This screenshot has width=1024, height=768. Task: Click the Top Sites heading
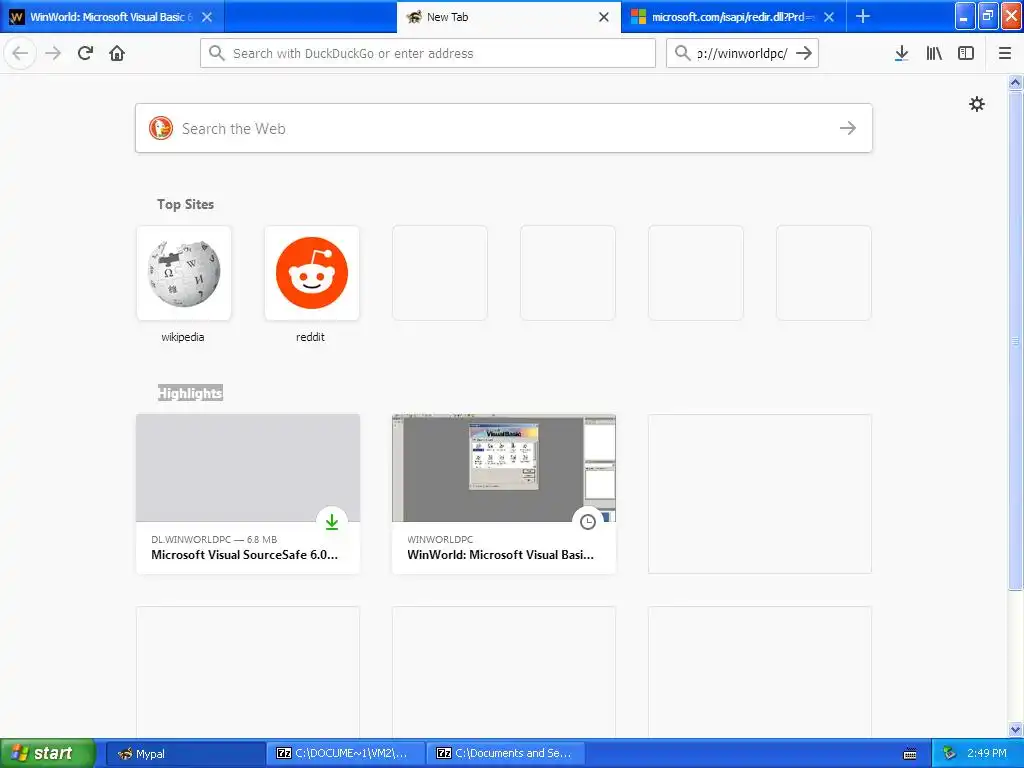tap(185, 204)
